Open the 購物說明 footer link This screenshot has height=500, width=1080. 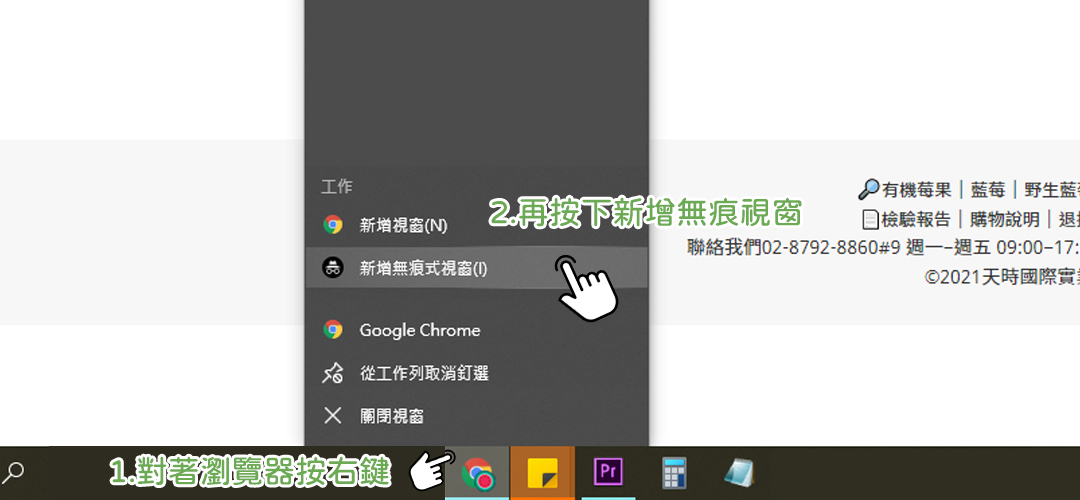[x=1005, y=220]
